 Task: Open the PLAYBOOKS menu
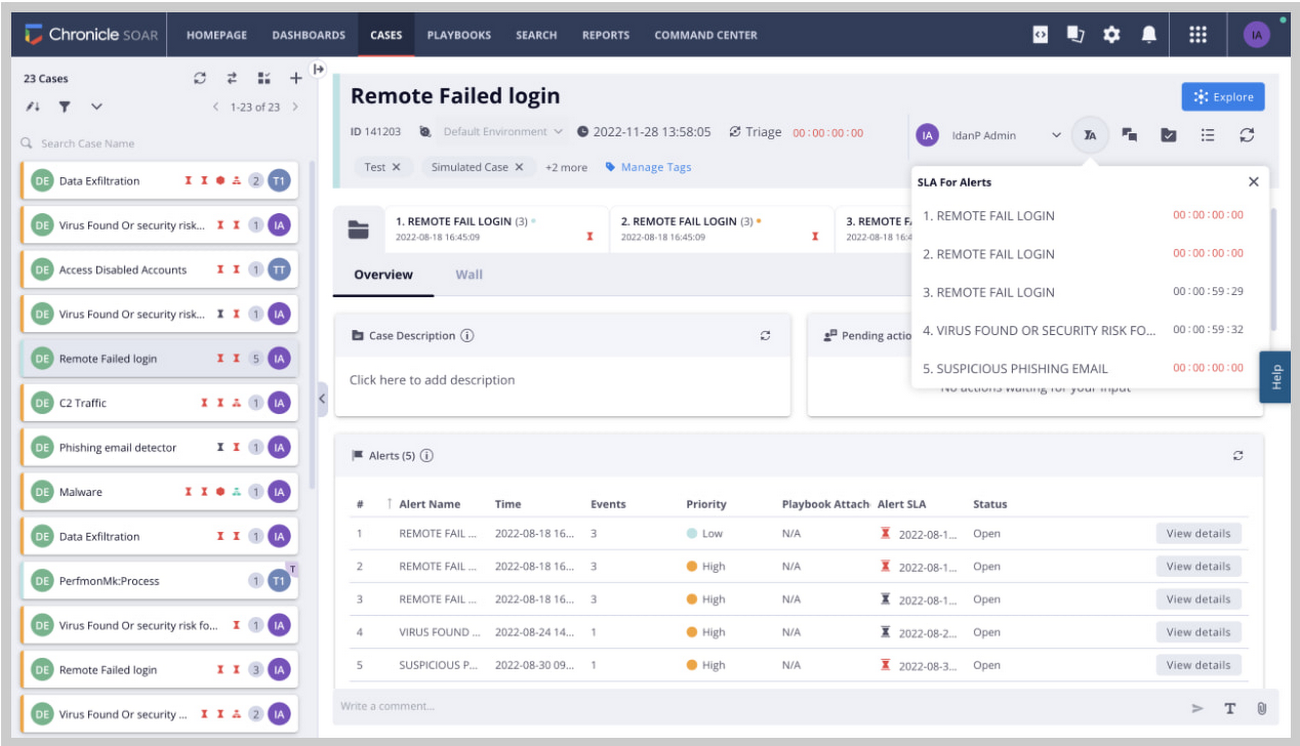tap(459, 35)
